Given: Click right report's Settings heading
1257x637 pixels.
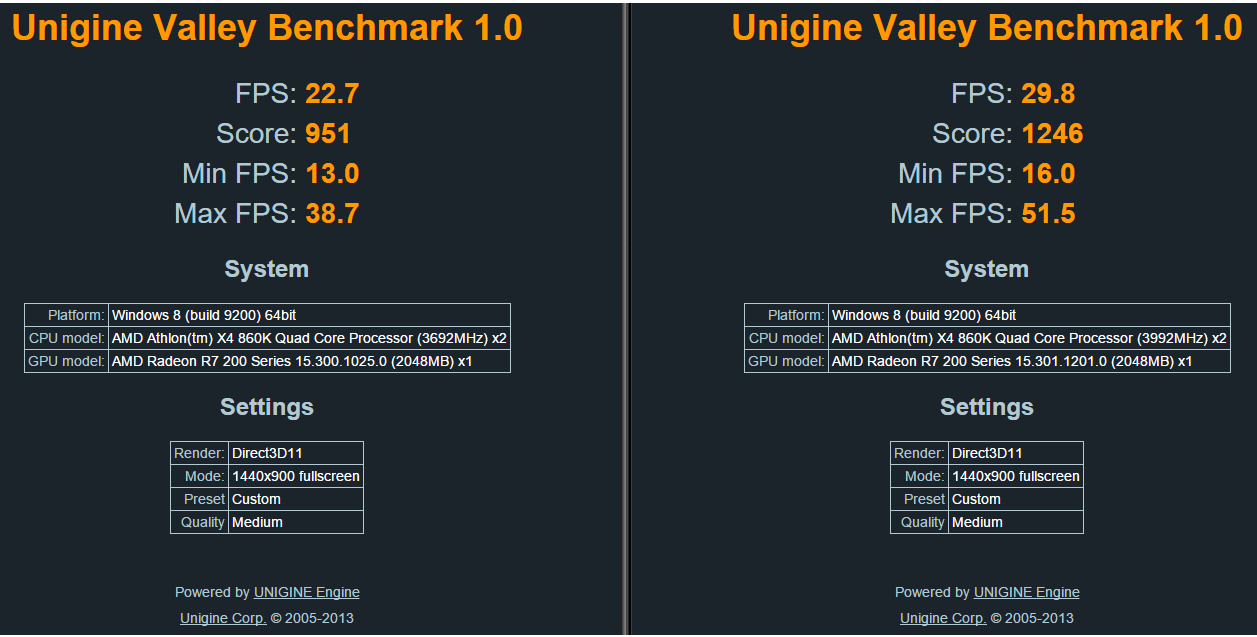Looking at the screenshot, I should click(987, 407).
